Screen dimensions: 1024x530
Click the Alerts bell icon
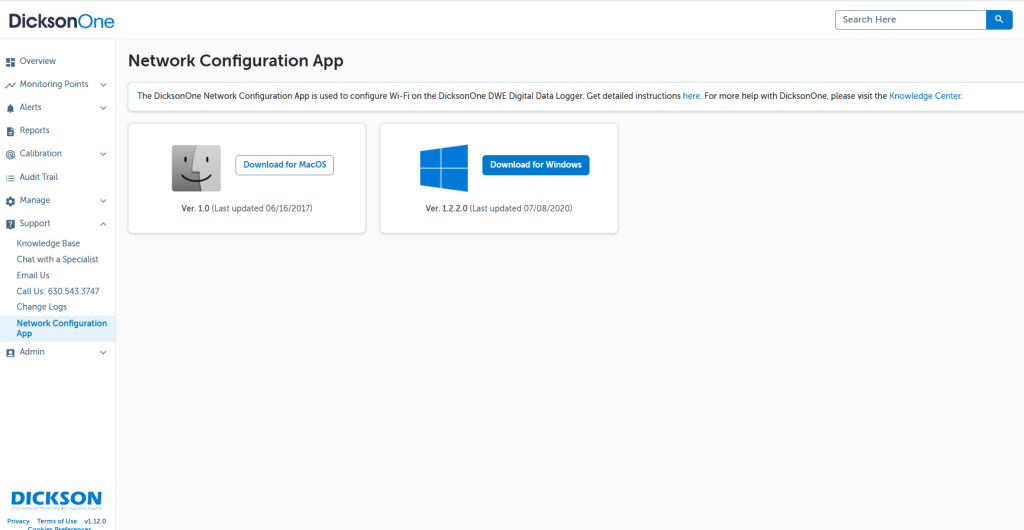(10, 108)
